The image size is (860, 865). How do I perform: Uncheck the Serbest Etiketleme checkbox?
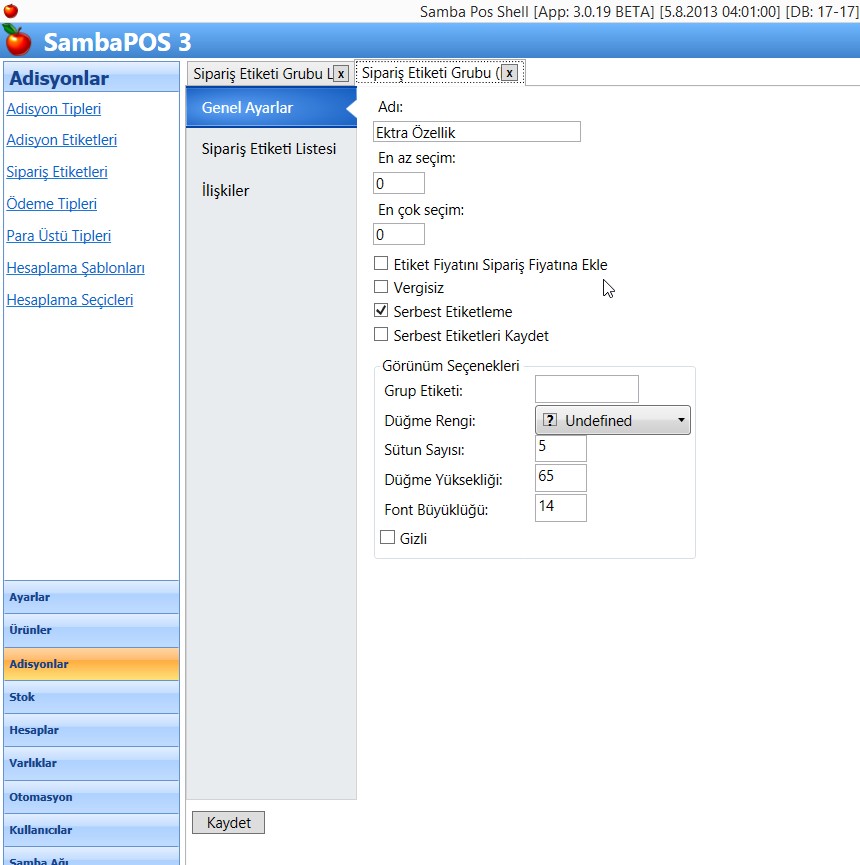point(381,311)
